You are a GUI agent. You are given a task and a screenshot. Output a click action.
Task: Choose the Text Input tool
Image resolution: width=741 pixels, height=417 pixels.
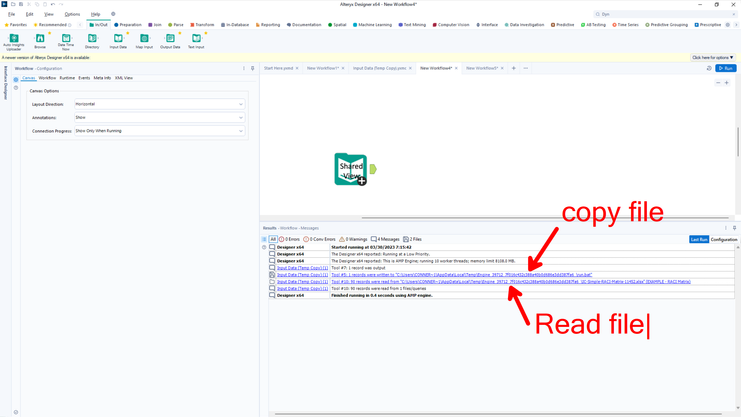coord(196,41)
